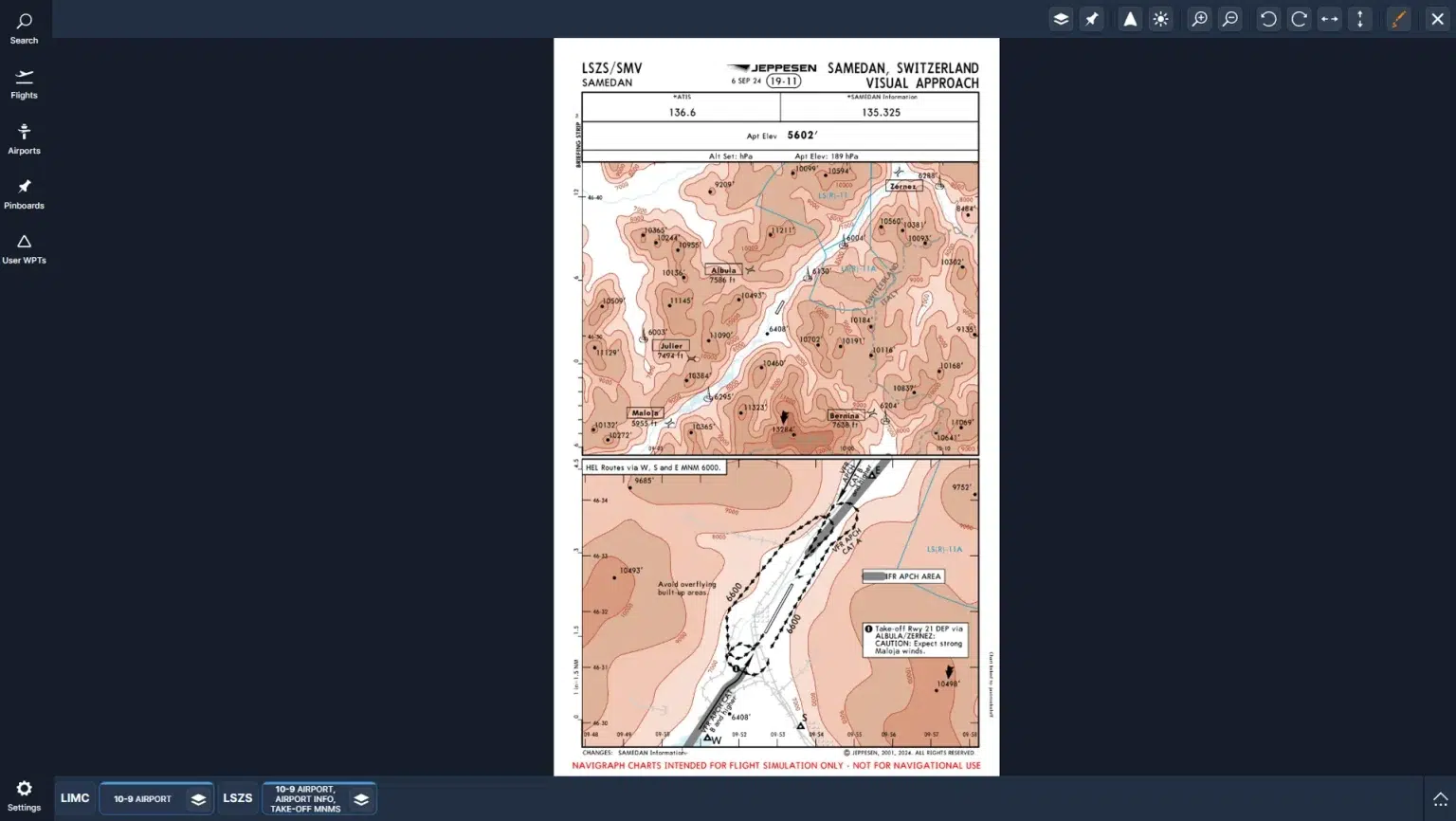Open the chart layers overlay menu
The width and height of the screenshot is (1456, 821).
tap(1061, 19)
